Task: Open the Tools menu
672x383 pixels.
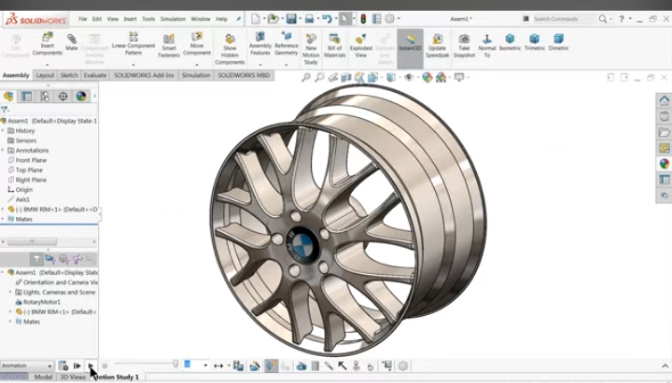Action: (x=149, y=19)
